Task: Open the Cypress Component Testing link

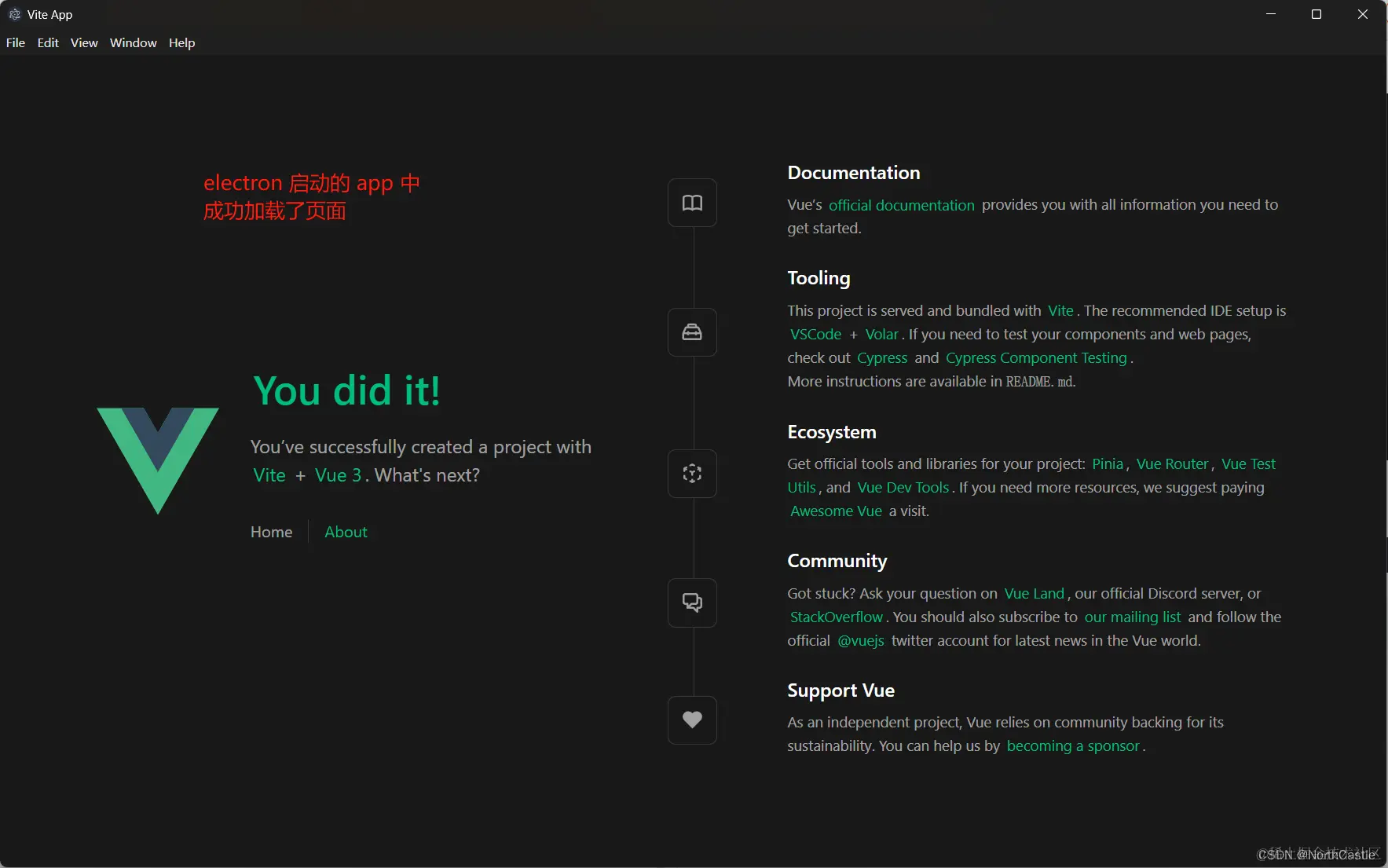Action: tap(1037, 357)
